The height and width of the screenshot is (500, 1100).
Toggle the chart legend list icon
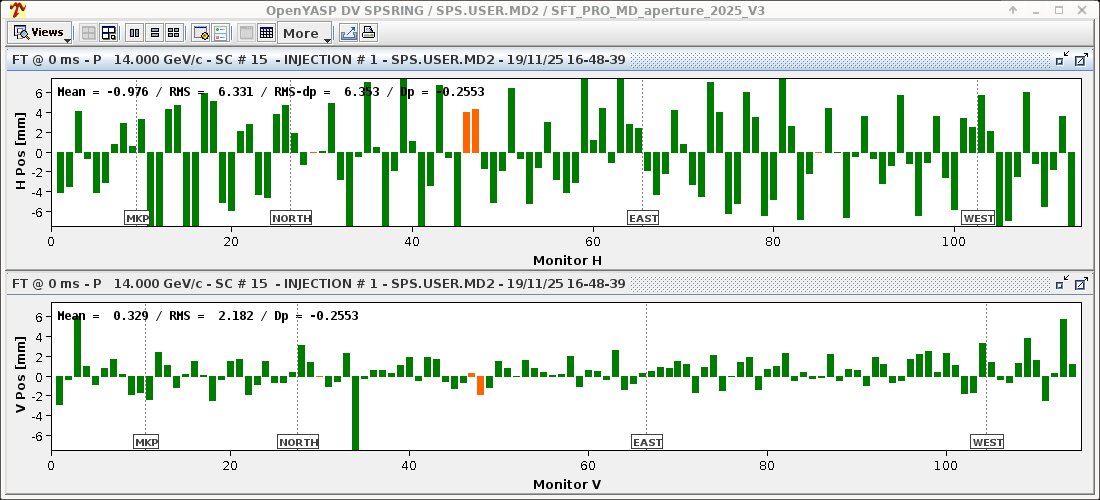220,33
